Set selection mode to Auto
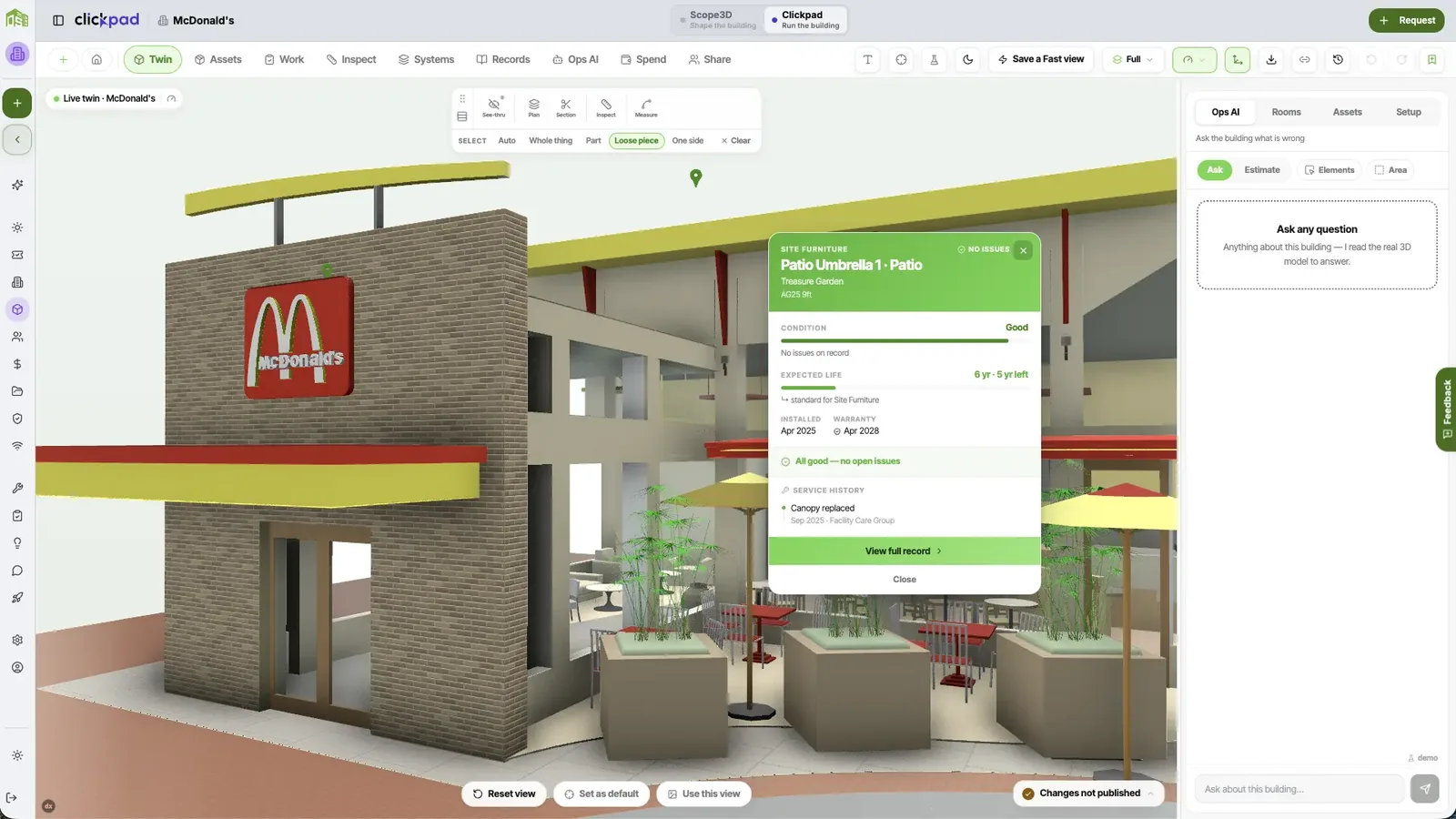This screenshot has width=1456, height=819. pyautogui.click(x=507, y=141)
